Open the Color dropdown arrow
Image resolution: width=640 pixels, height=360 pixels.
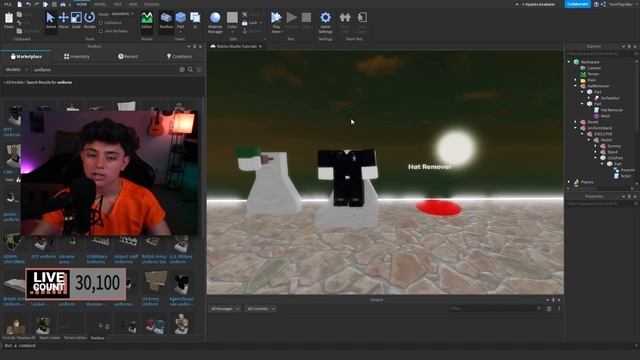(232, 32)
